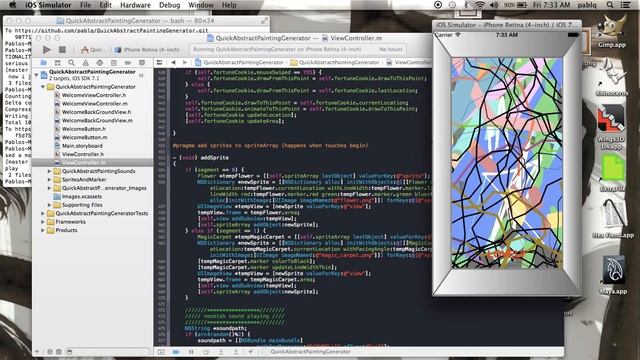The image size is (640, 360).
Task: Go back with the editor back arrow
Action: [x=173, y=62]
